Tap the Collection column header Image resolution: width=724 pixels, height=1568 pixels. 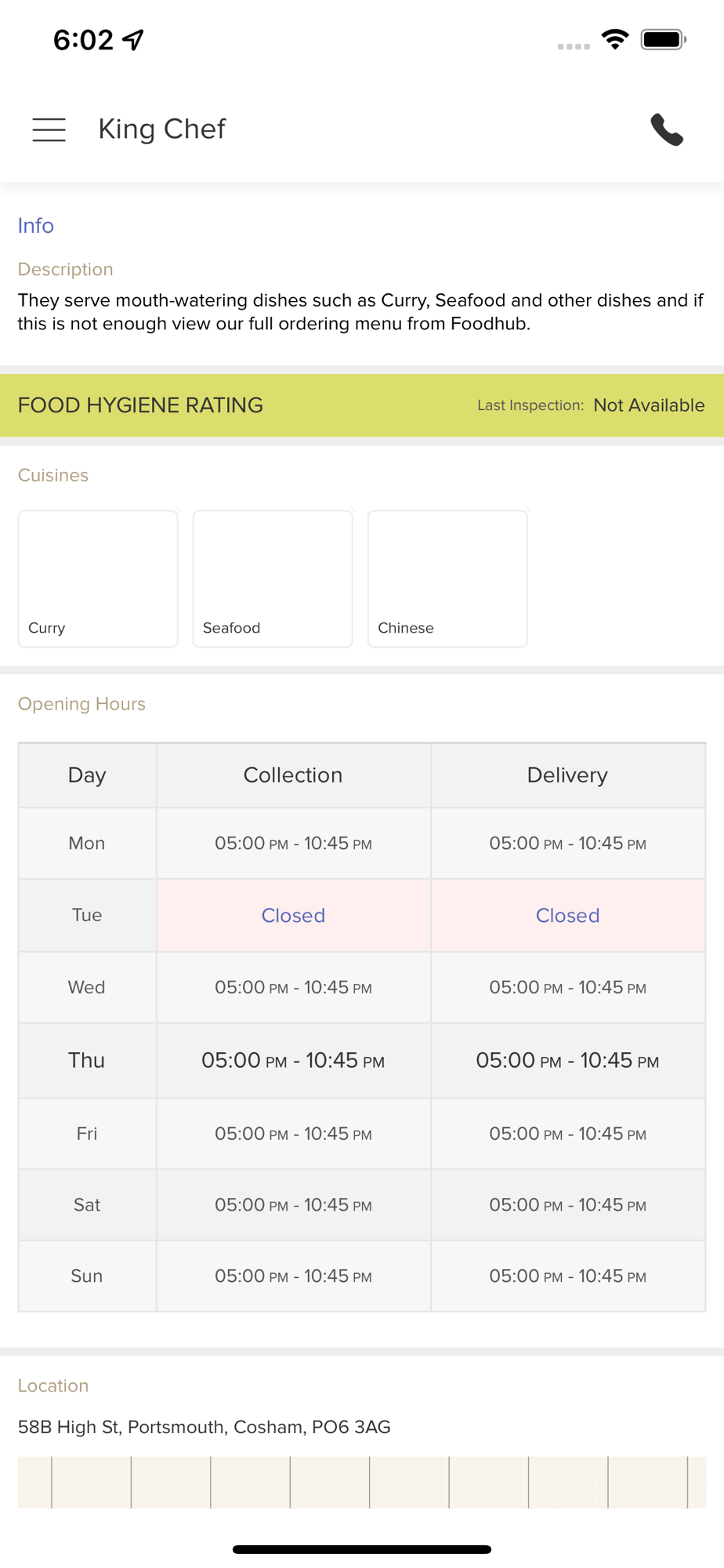[x=293, y=775]
